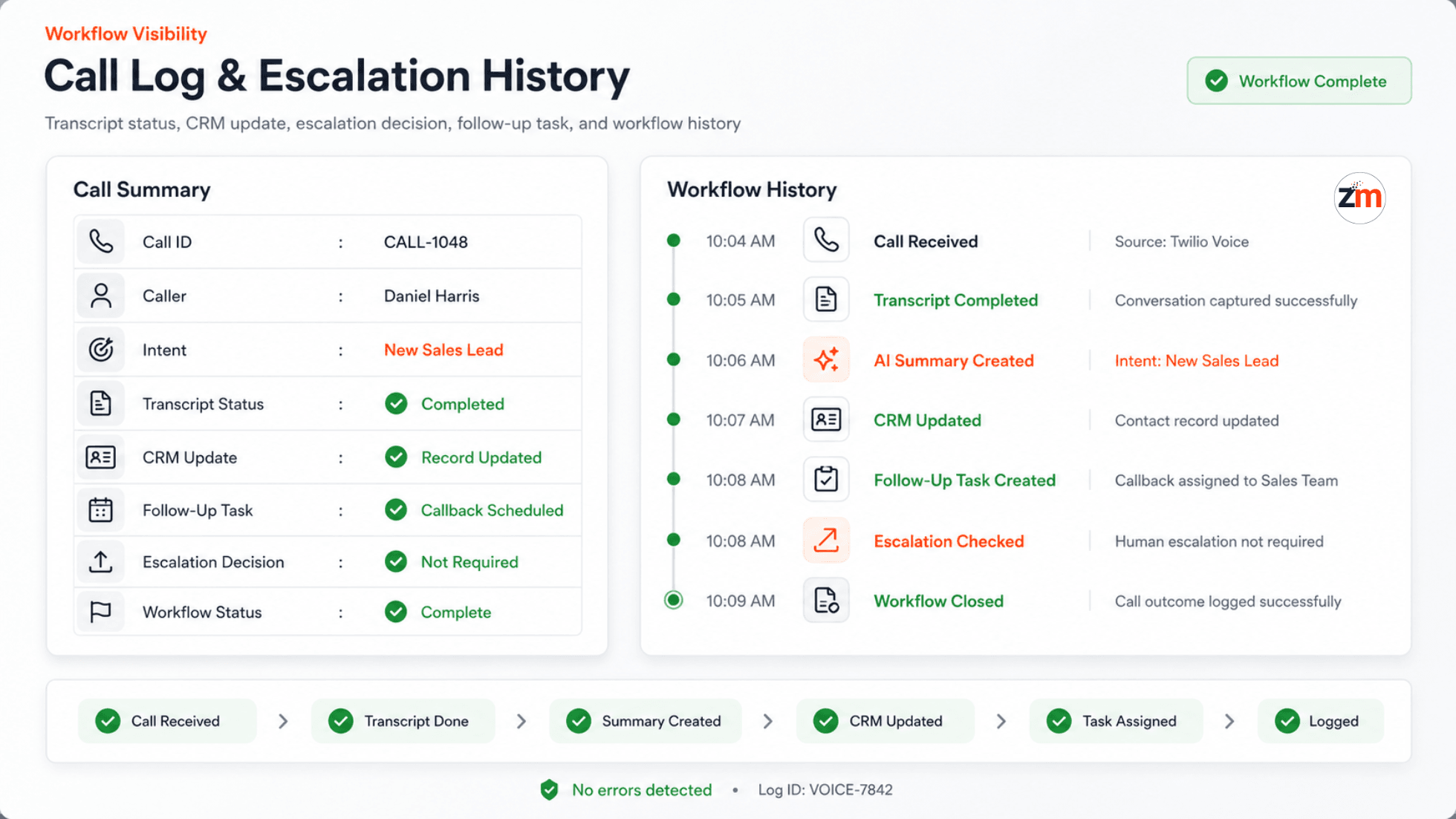1456x819 pixels.
Task: Click the AI Summary Created event title
Action: coord(953,360)
